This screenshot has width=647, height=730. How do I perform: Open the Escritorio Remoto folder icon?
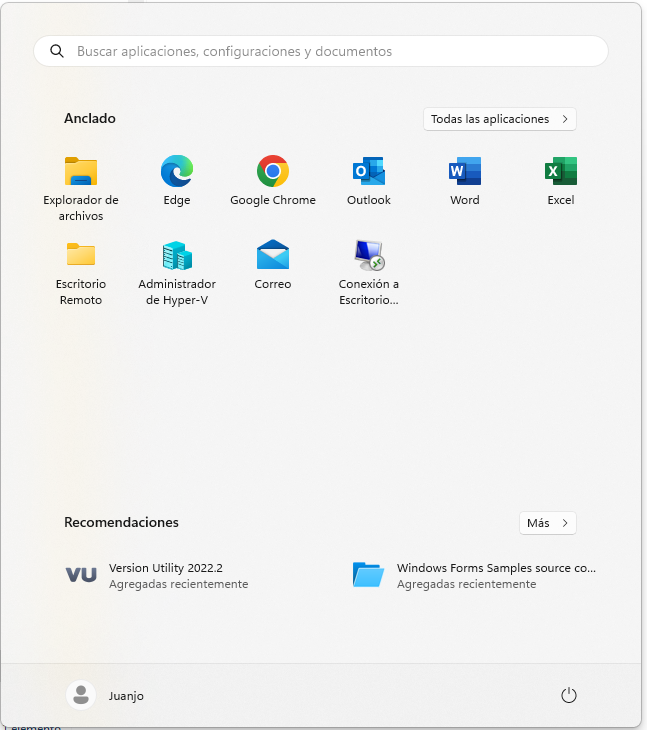pyautogui.click(x=80, y=256)
